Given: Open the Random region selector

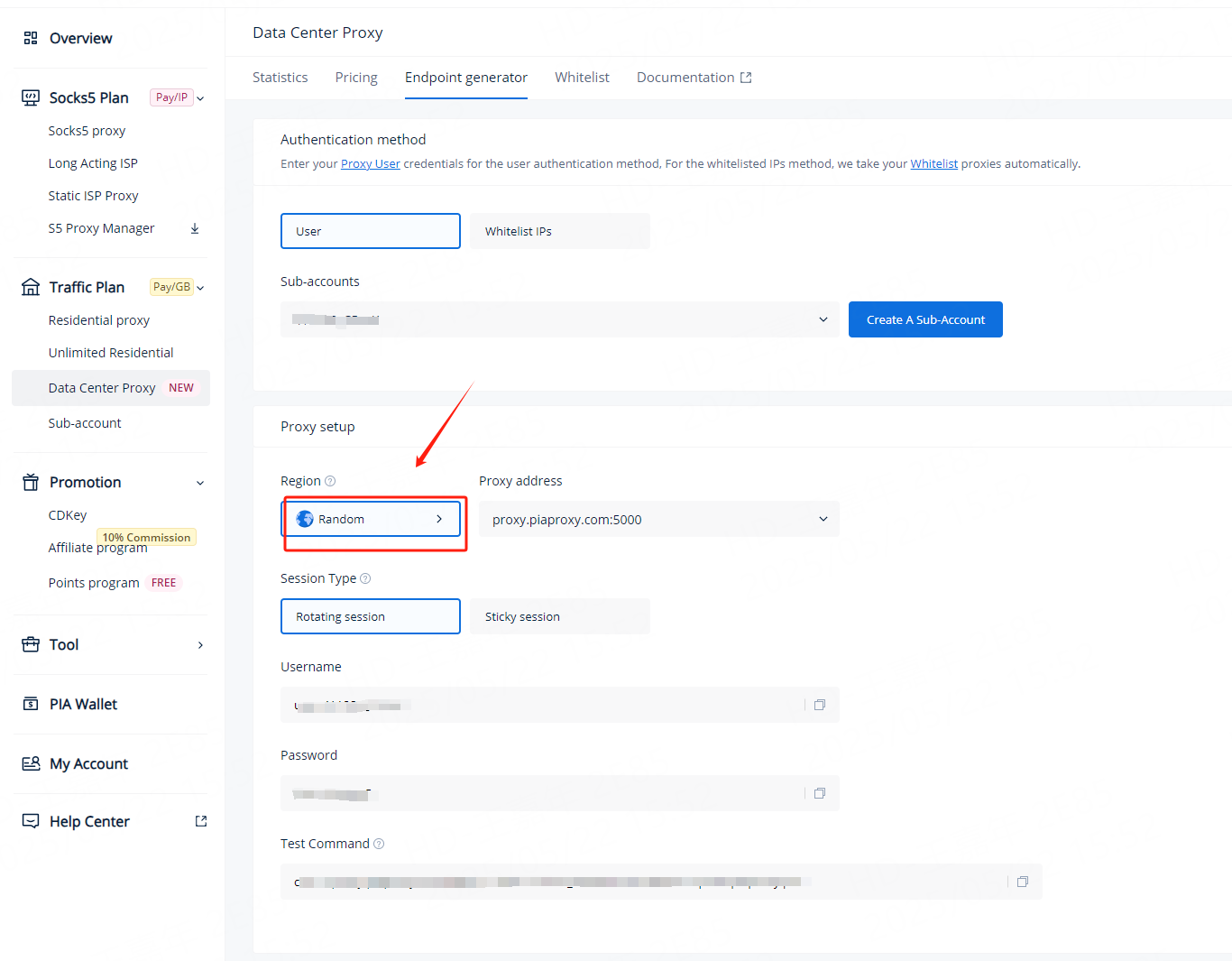Looking at the screenshot, I should [x=371, y=519].
